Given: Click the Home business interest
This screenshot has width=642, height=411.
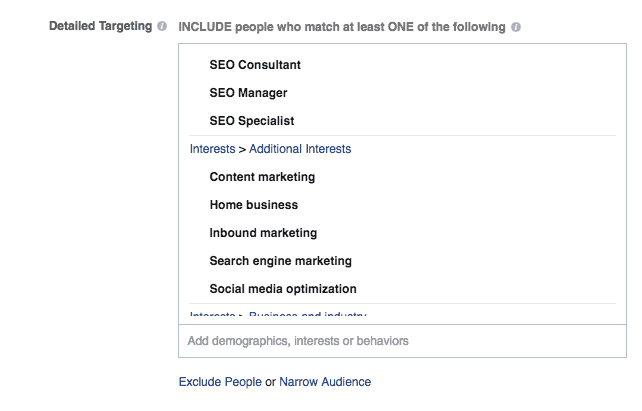Looking at the screenshot, I should pos(253,205).
